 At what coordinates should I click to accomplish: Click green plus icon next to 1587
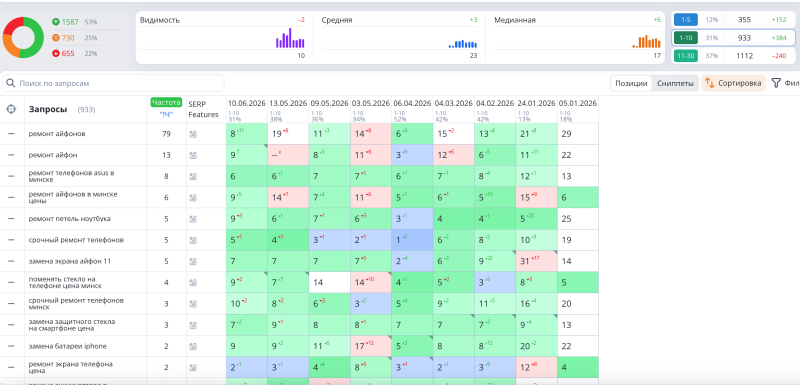56,22
